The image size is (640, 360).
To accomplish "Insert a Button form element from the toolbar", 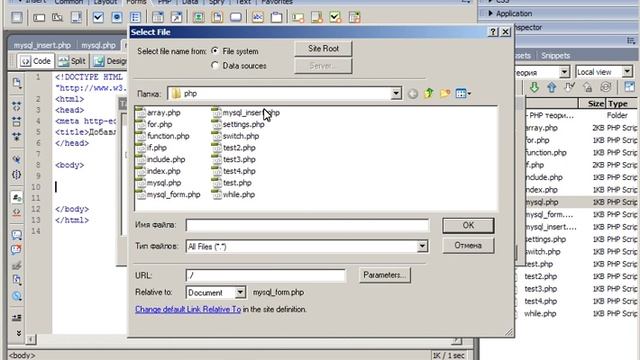I will click(x=236, y=18).
